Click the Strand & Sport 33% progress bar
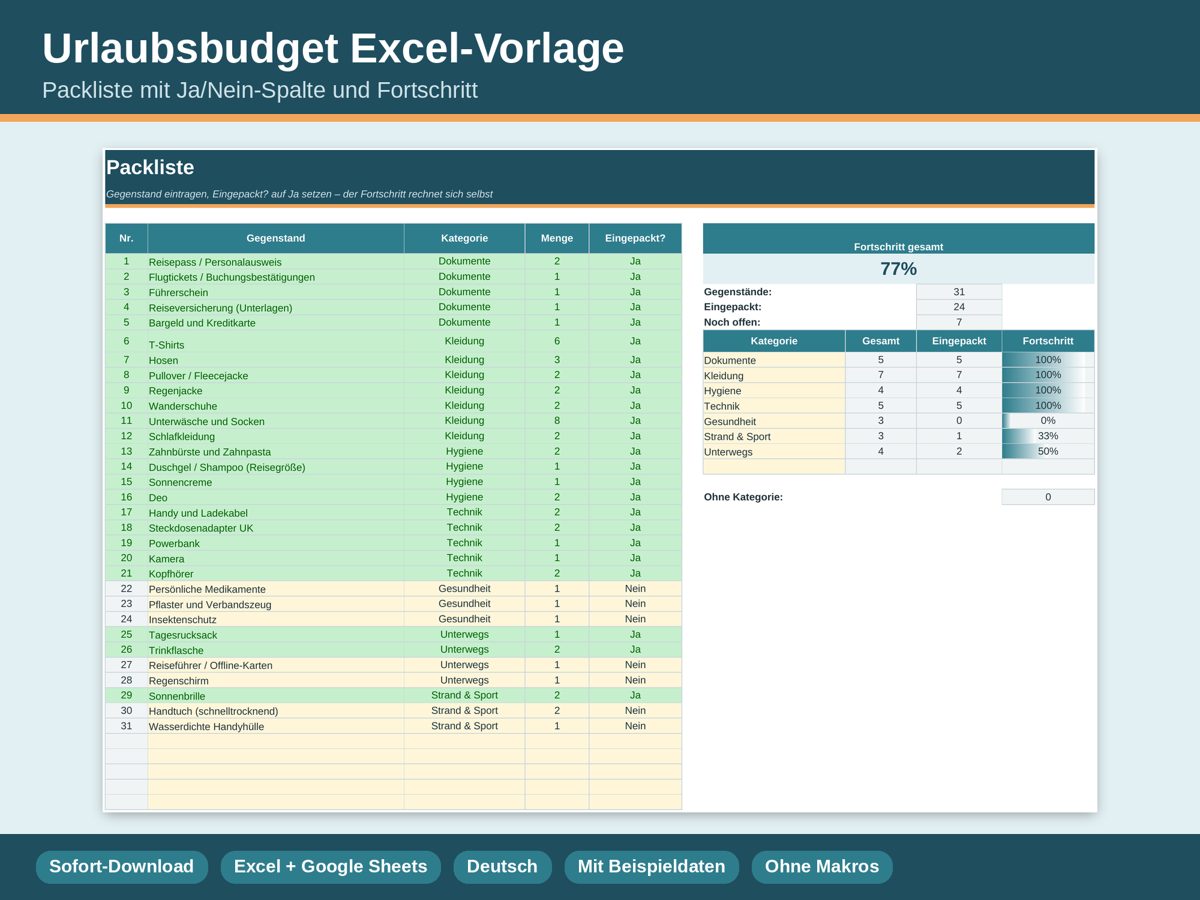This screenshot has width=1200, height=900. tap(1048, 436)
